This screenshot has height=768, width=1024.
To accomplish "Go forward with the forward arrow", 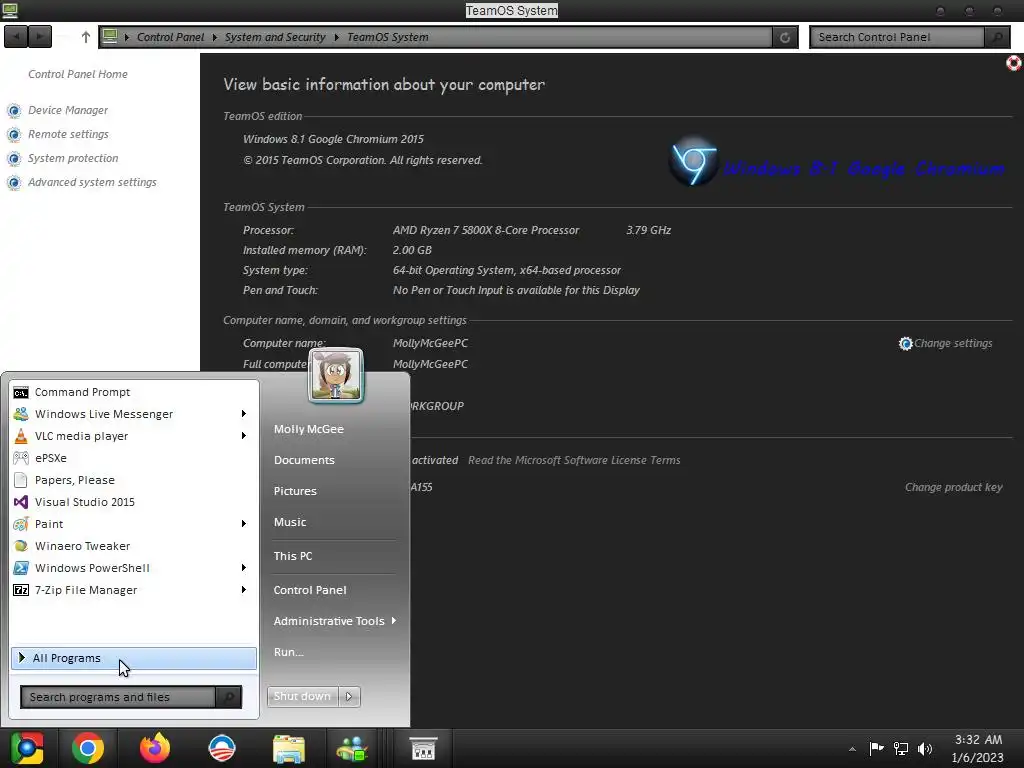I will point(40,37).
